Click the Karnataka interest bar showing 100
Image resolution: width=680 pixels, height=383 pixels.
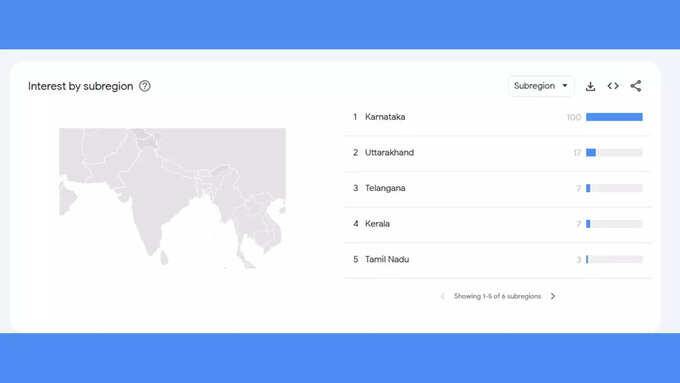pos(614,117)
